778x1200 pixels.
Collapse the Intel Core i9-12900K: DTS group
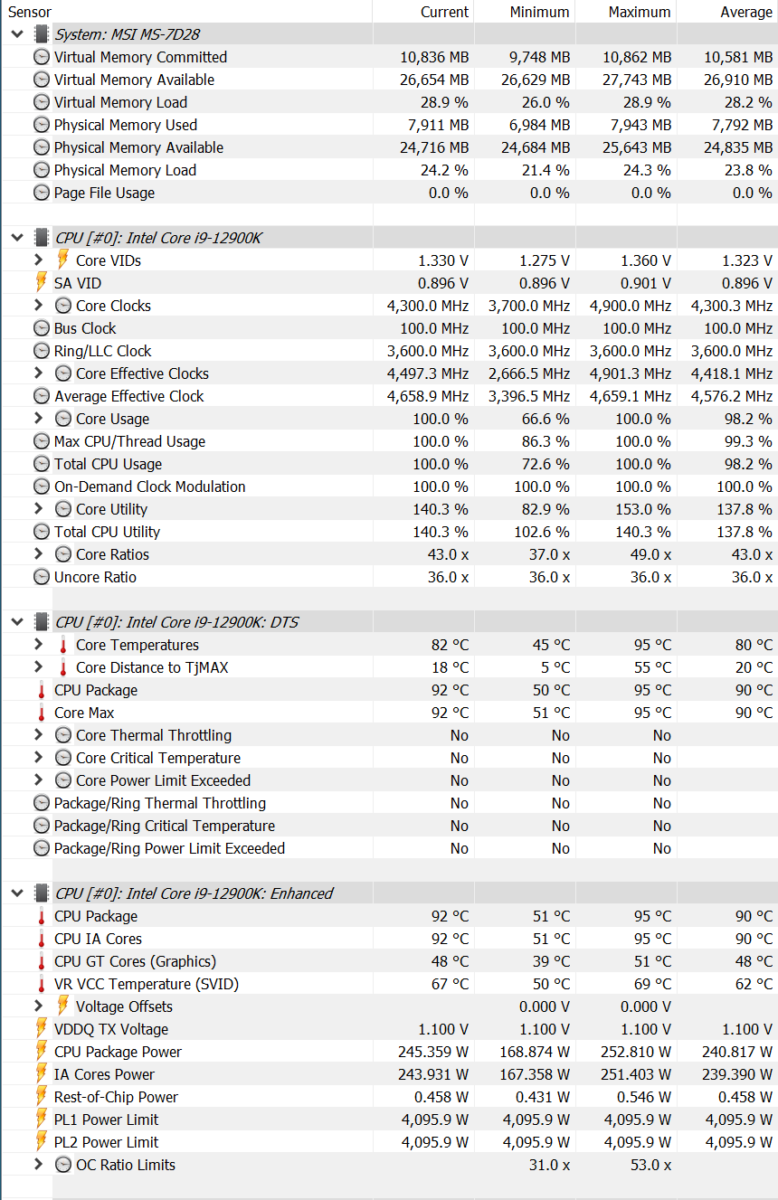pos(17,622)
